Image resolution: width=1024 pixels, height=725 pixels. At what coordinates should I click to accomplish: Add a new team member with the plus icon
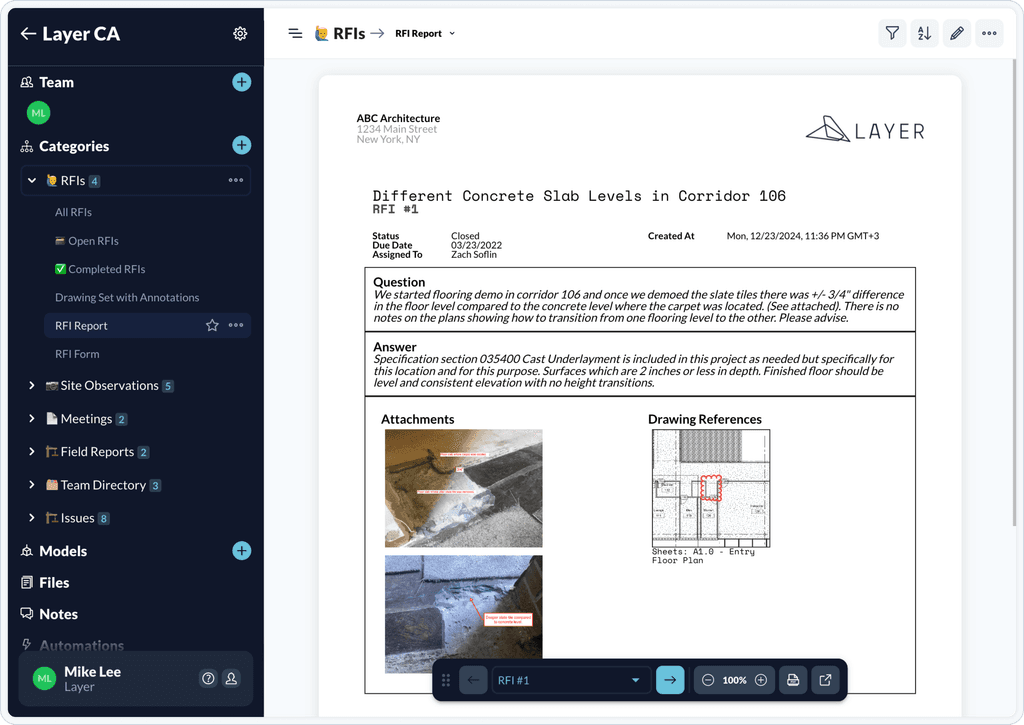242,82
